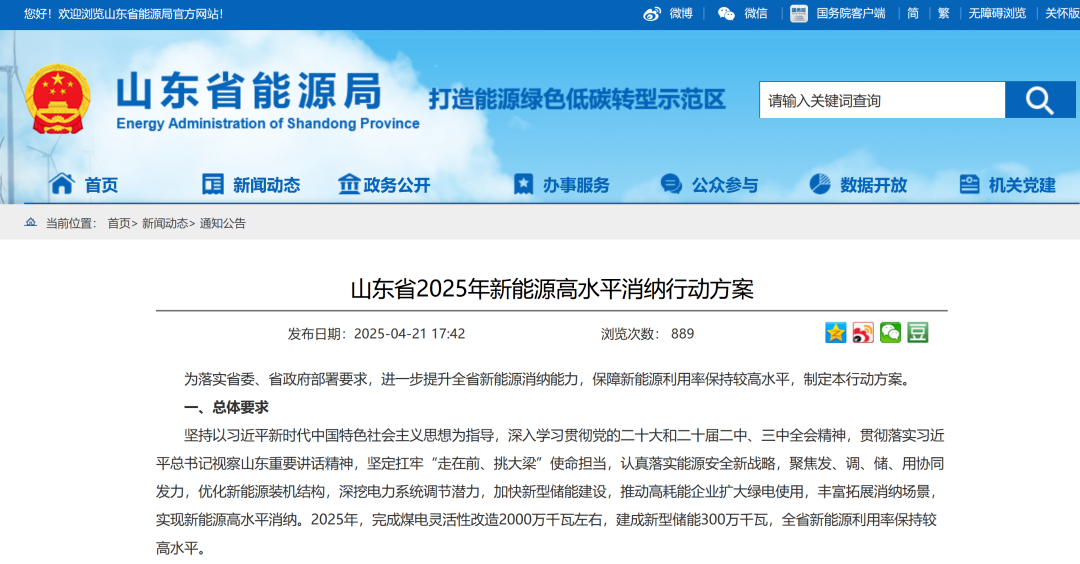Click 通知公告 in the breadcrumb
The image size is (1080, 564).
click(222, 223)
